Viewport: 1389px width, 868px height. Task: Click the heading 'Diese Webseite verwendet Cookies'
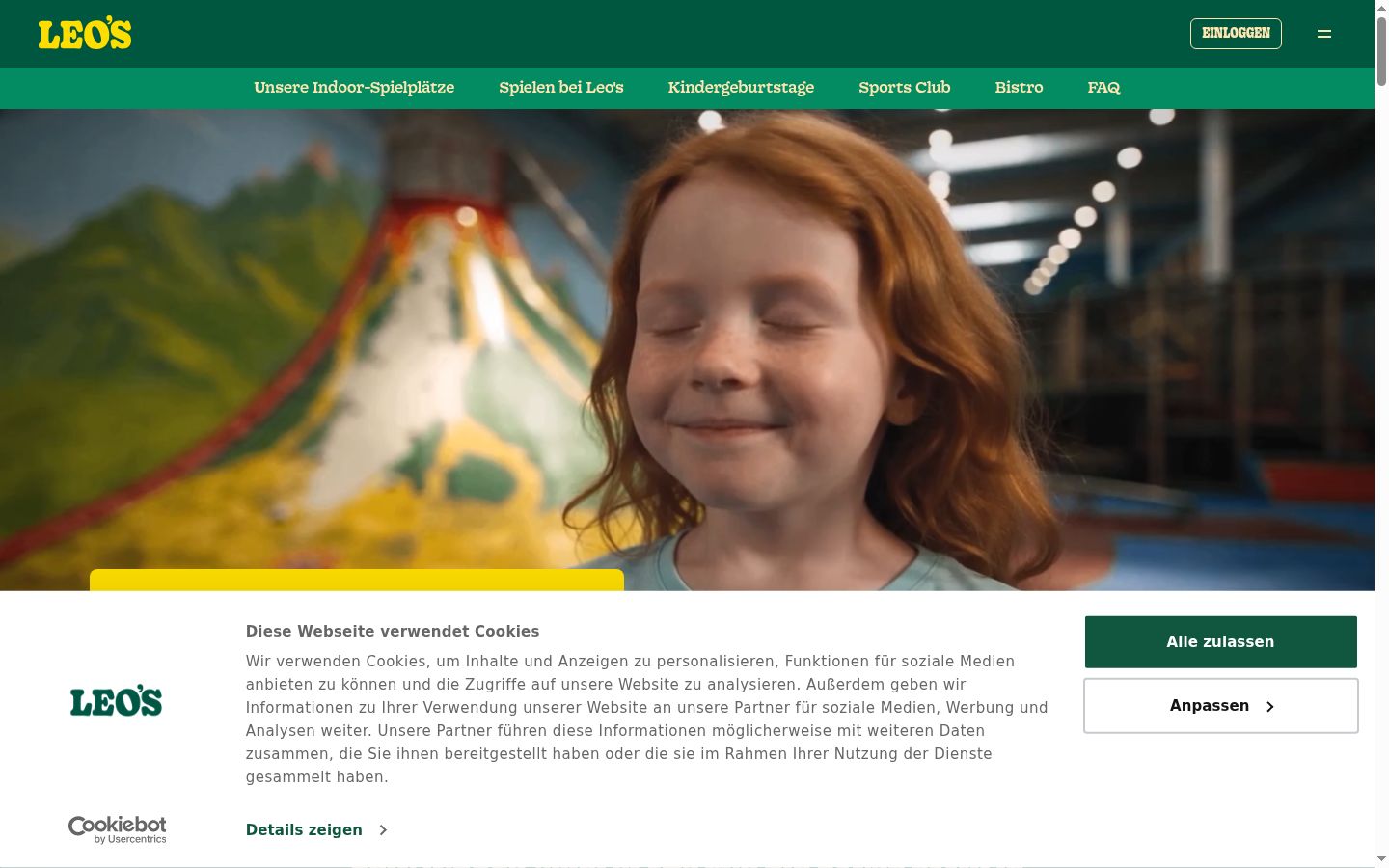393,632
